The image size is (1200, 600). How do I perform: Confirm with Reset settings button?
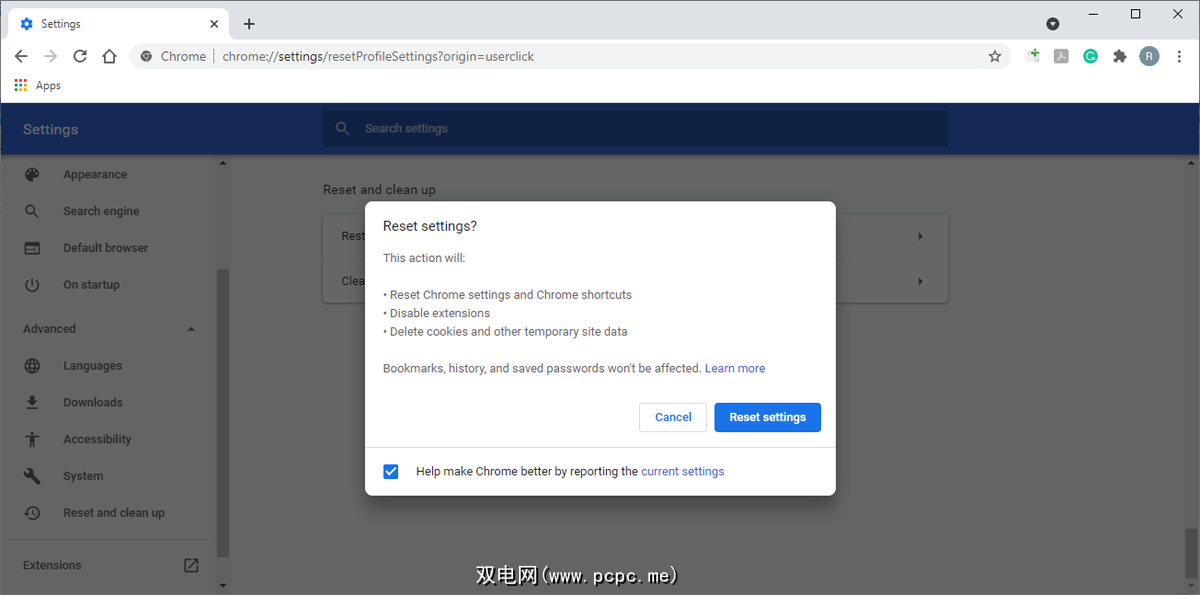pos(768,417)
